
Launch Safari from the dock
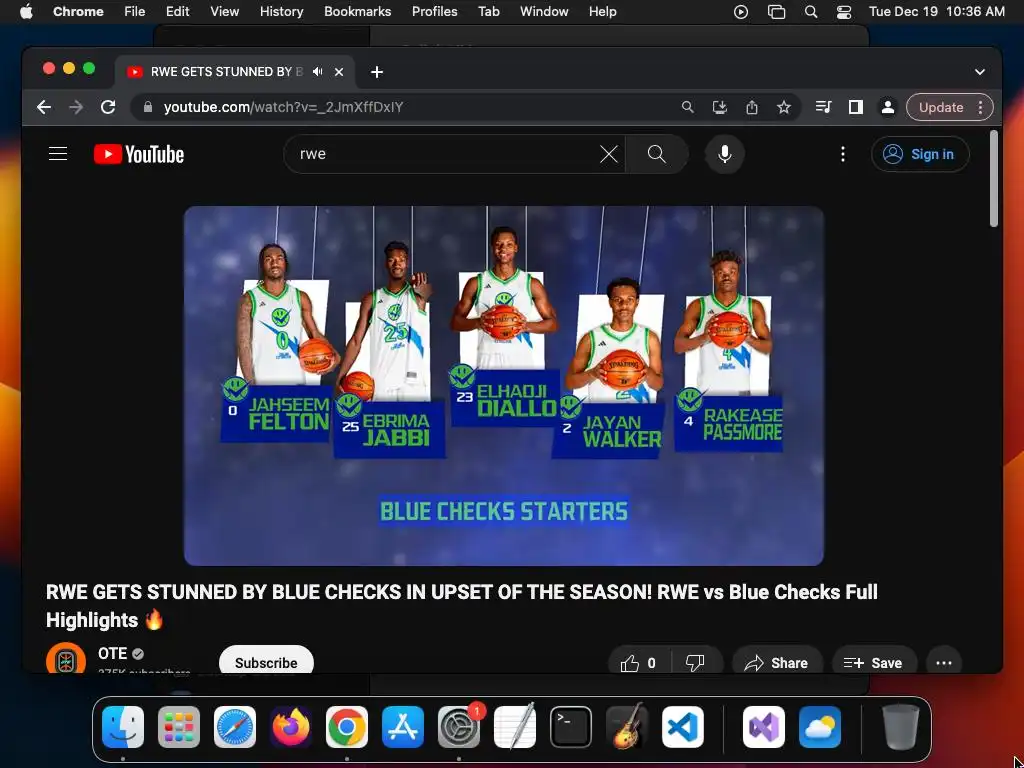click(234, 727)
